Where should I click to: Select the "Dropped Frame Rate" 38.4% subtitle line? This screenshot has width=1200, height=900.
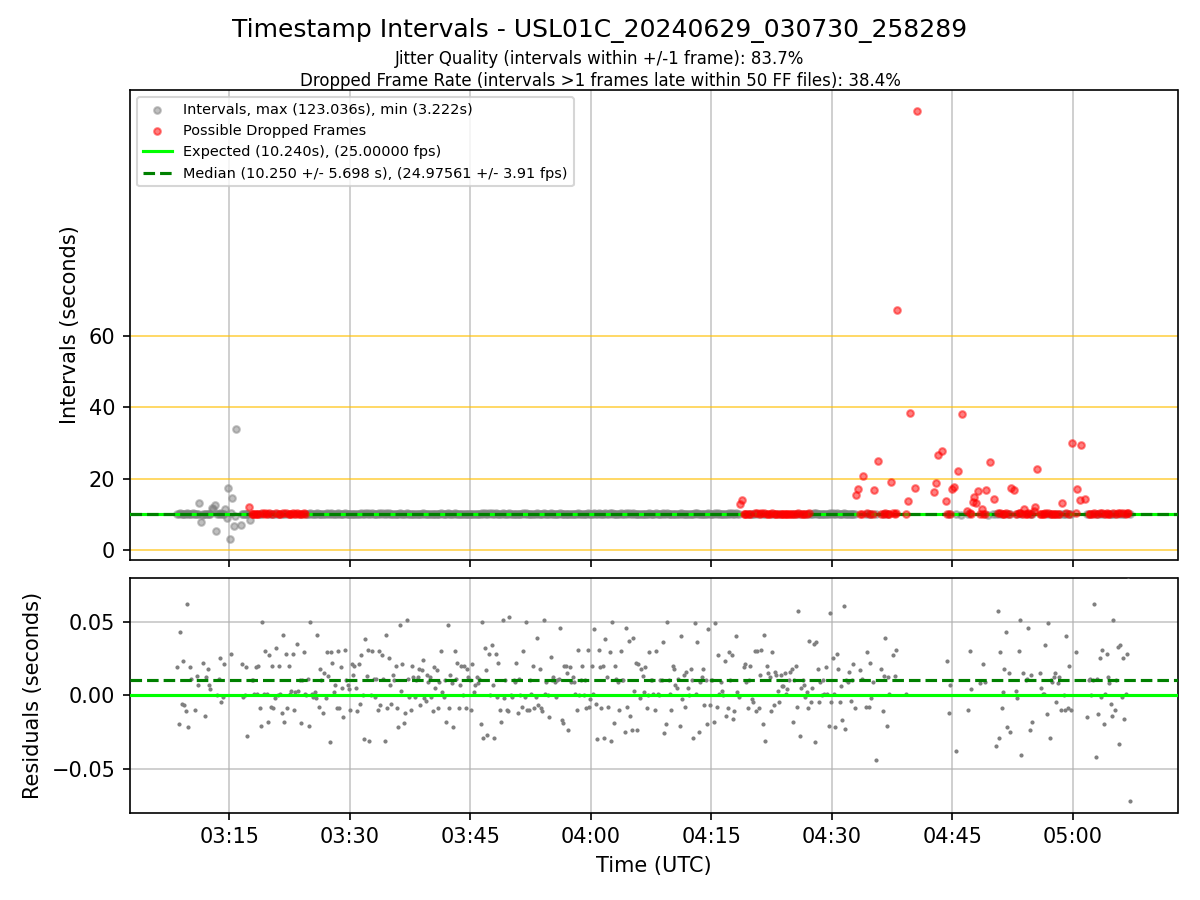click(x=600, y=80)
